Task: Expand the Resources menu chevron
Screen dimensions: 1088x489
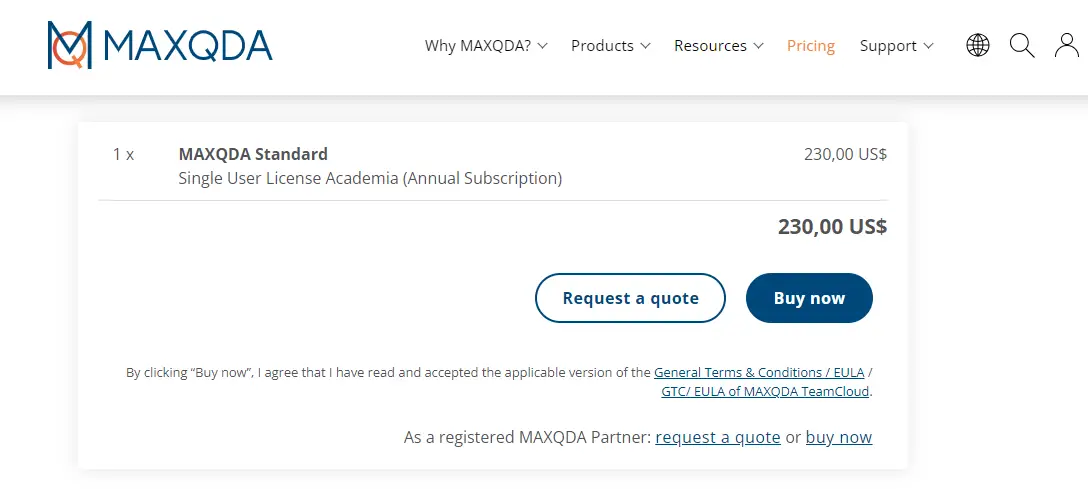Action: tap(758, 46)
